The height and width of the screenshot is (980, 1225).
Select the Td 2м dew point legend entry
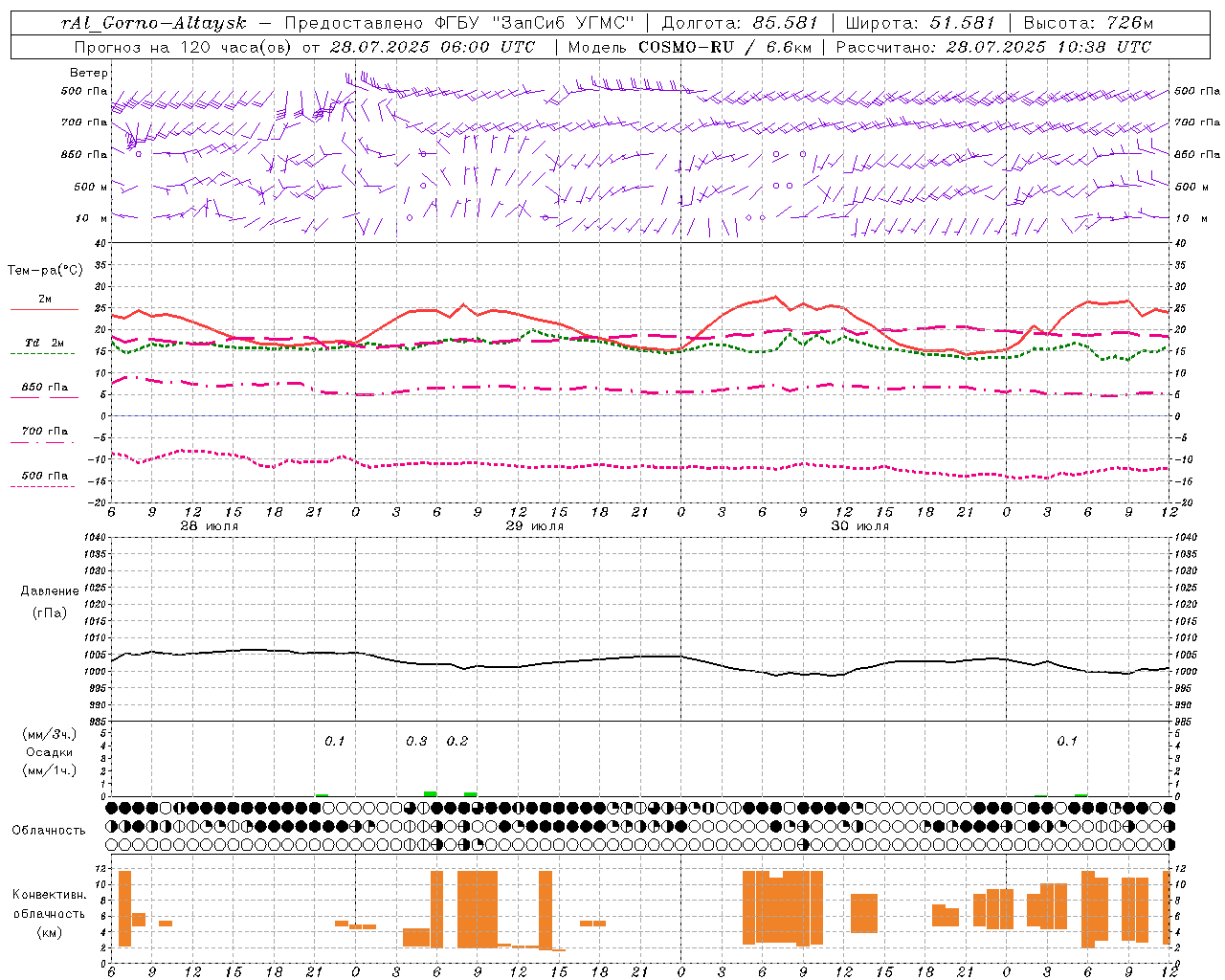(x=44, y=343)
